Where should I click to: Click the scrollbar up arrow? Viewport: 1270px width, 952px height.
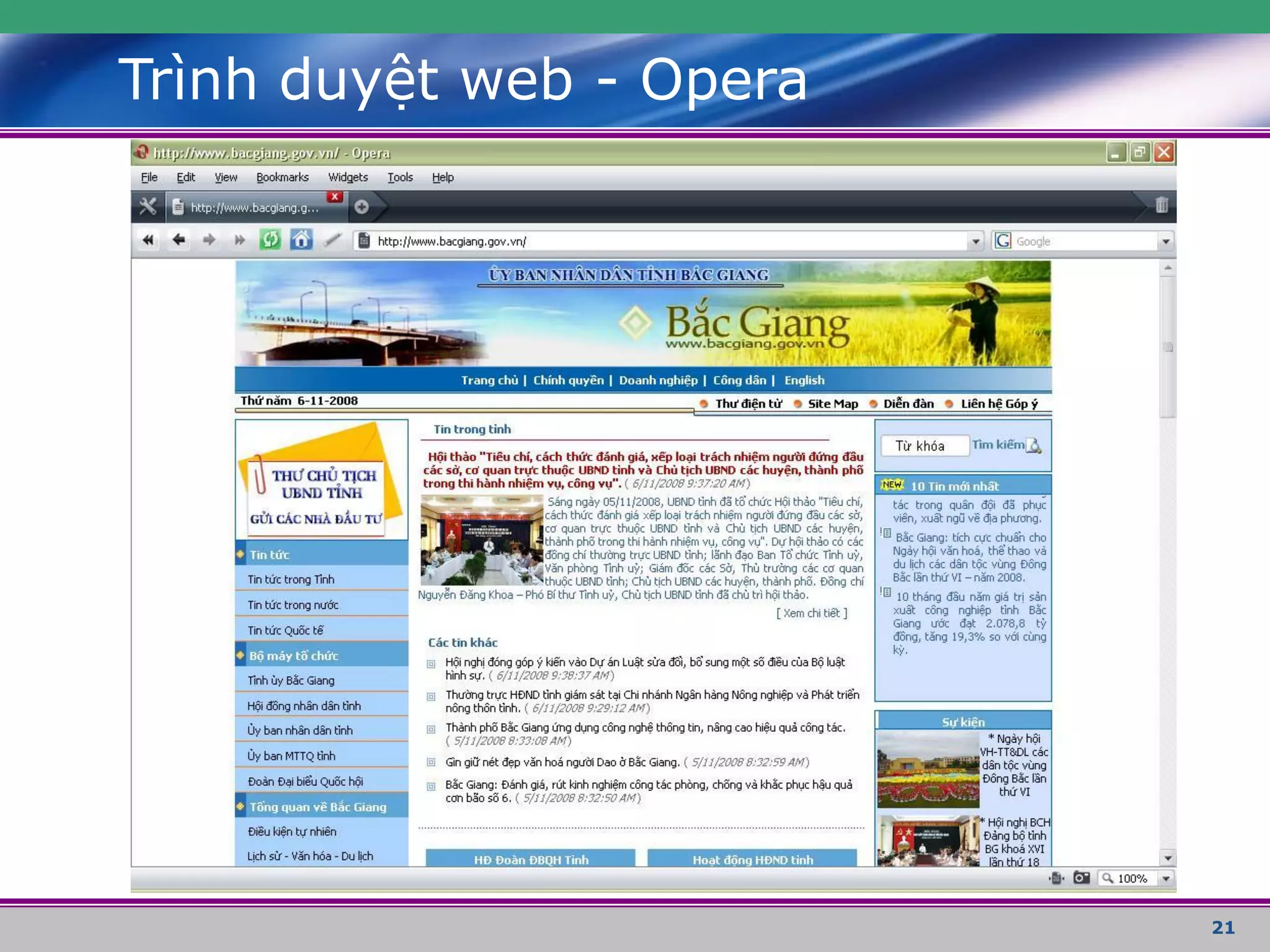[x=1168, y=268]
